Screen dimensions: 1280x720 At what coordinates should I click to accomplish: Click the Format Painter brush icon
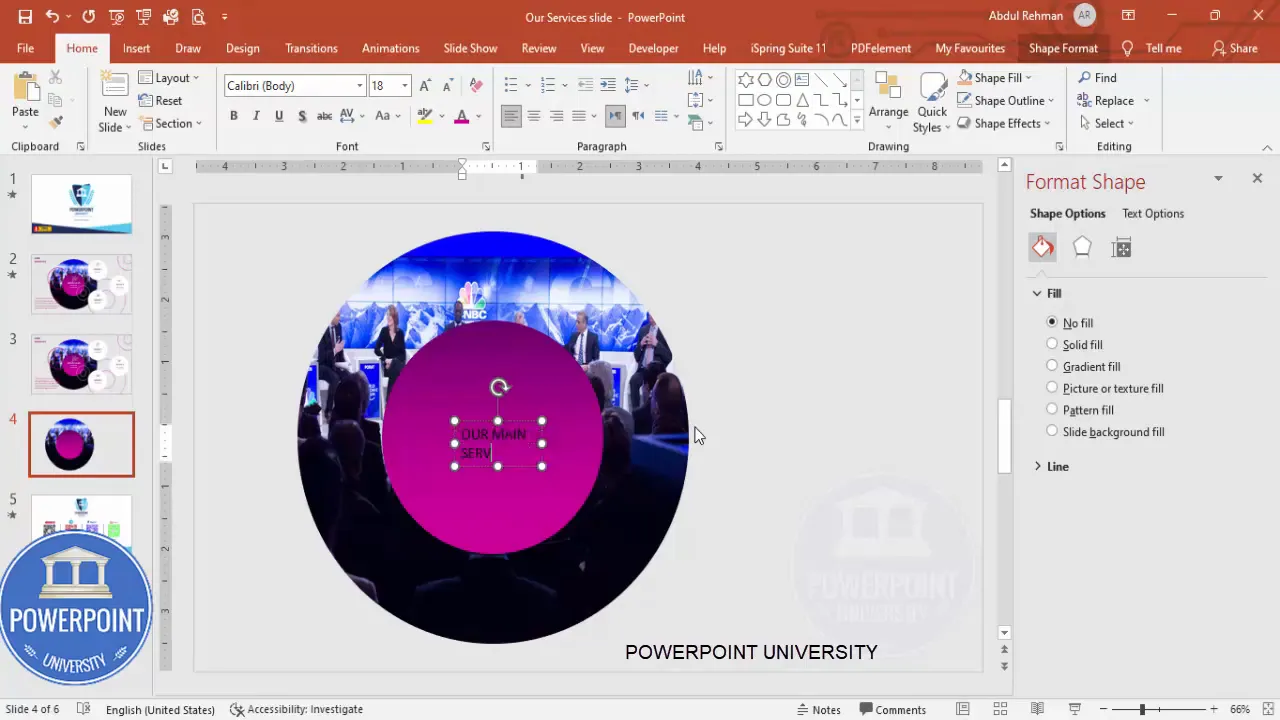coord(56,122)
